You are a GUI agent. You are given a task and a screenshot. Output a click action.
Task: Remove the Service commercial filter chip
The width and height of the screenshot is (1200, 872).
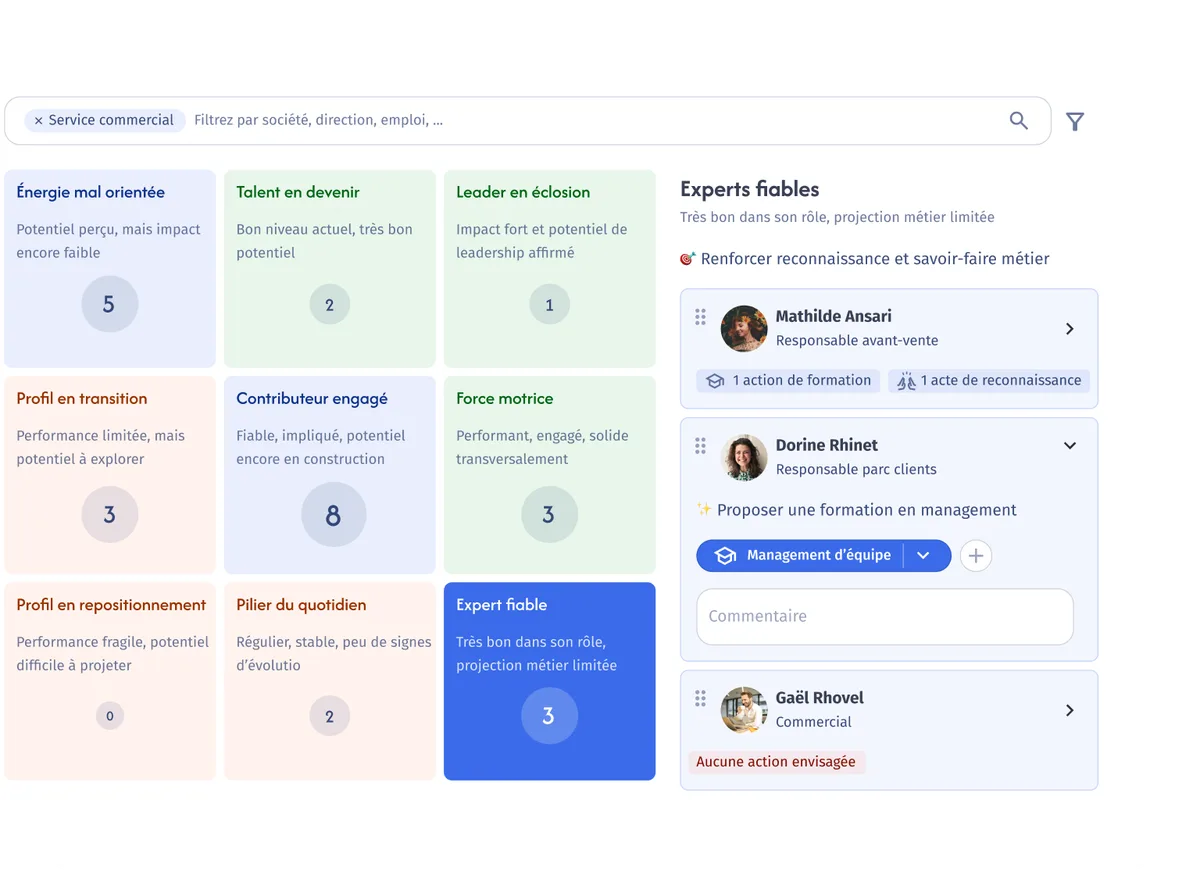tap(38, 121)
